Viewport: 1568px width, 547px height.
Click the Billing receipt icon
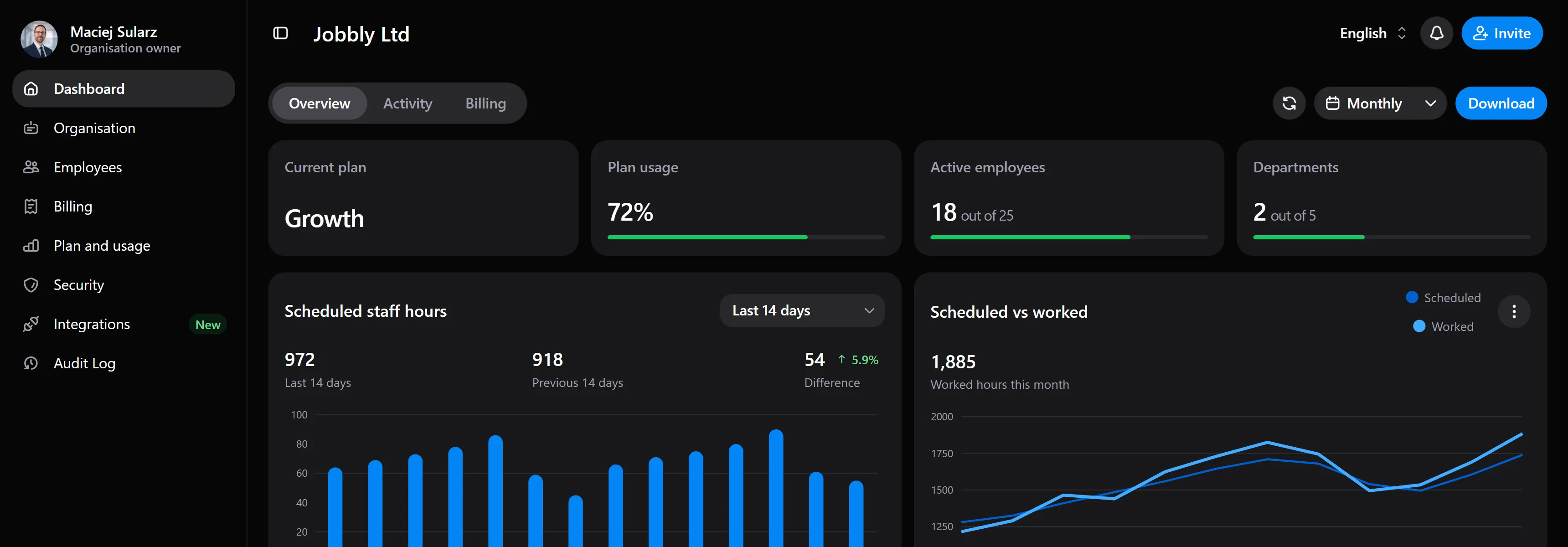point(31,207)
